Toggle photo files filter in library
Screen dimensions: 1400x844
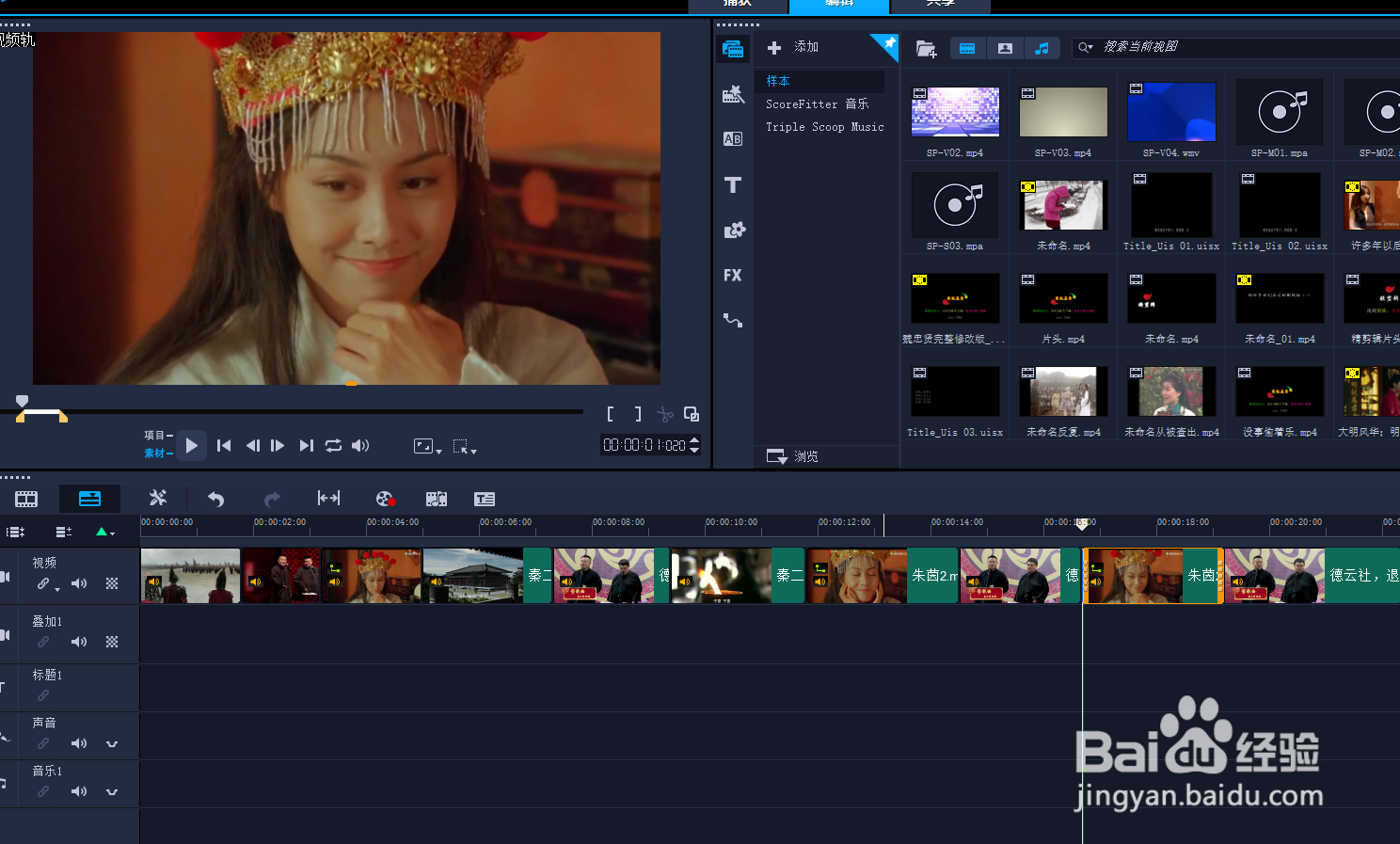point(1005,48)
